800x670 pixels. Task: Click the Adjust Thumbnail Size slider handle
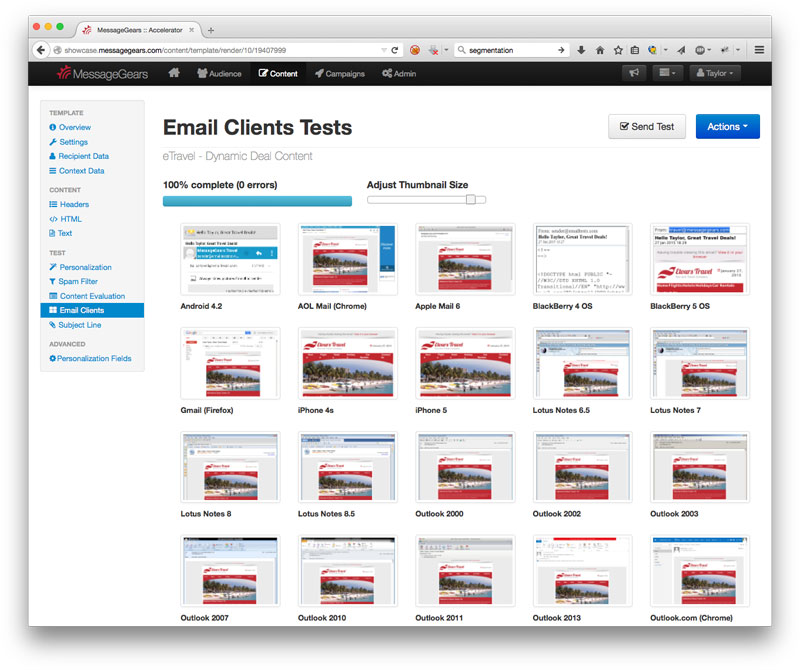[471, 200]
